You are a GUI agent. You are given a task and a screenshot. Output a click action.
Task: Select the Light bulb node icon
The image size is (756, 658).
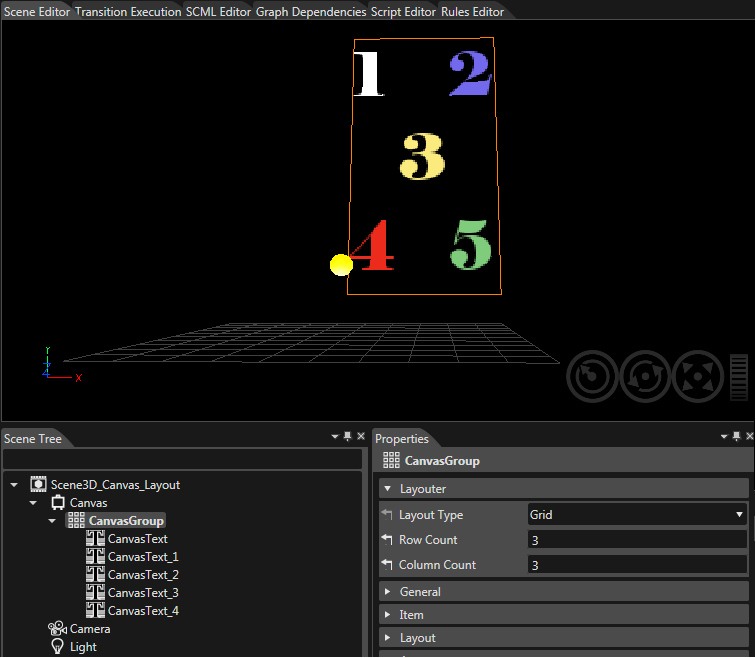click(57, 646)
